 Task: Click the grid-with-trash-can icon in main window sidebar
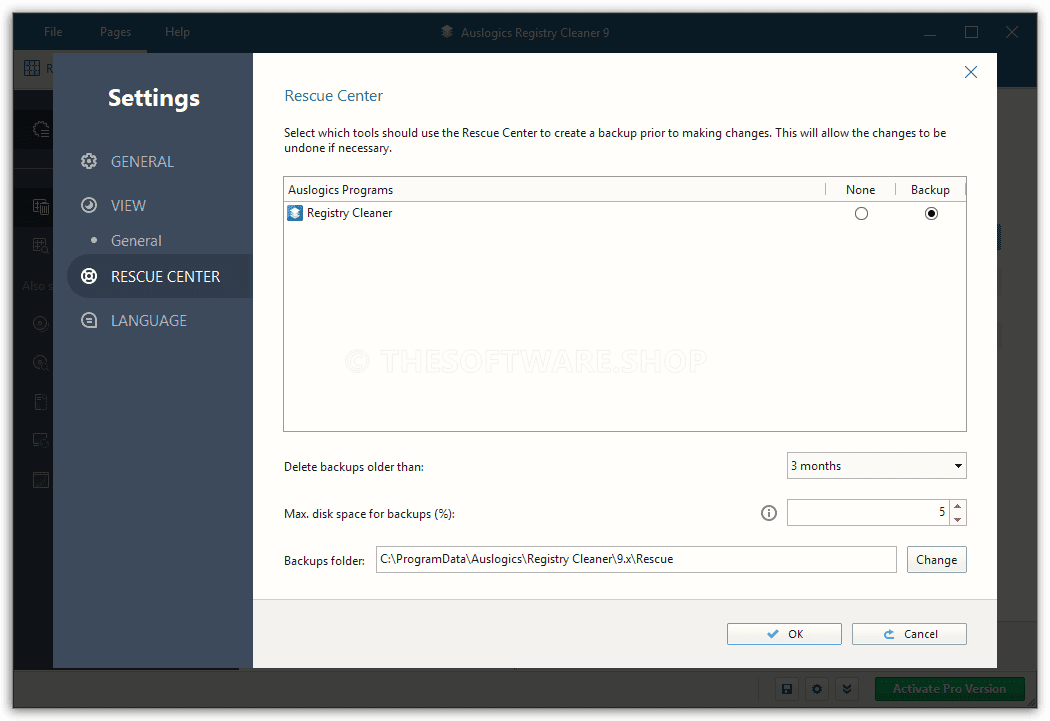41,207
